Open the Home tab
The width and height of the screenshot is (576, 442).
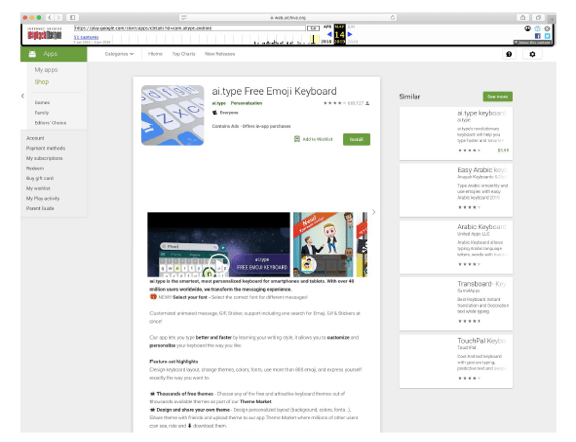click(155, 54)
